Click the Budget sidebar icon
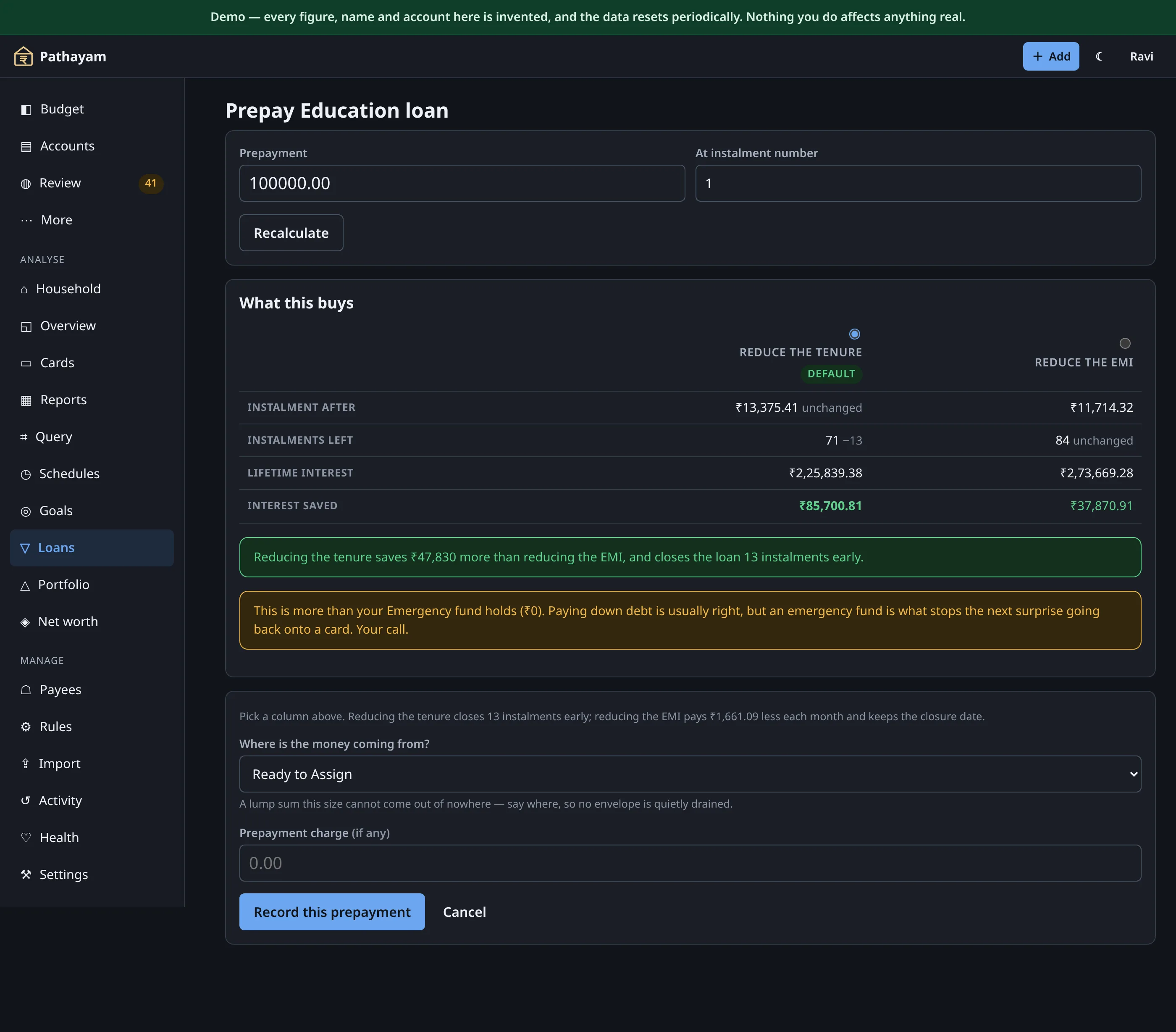Image resolution: width=1176 pixels, height=1032 pixels. pos(26,109)
